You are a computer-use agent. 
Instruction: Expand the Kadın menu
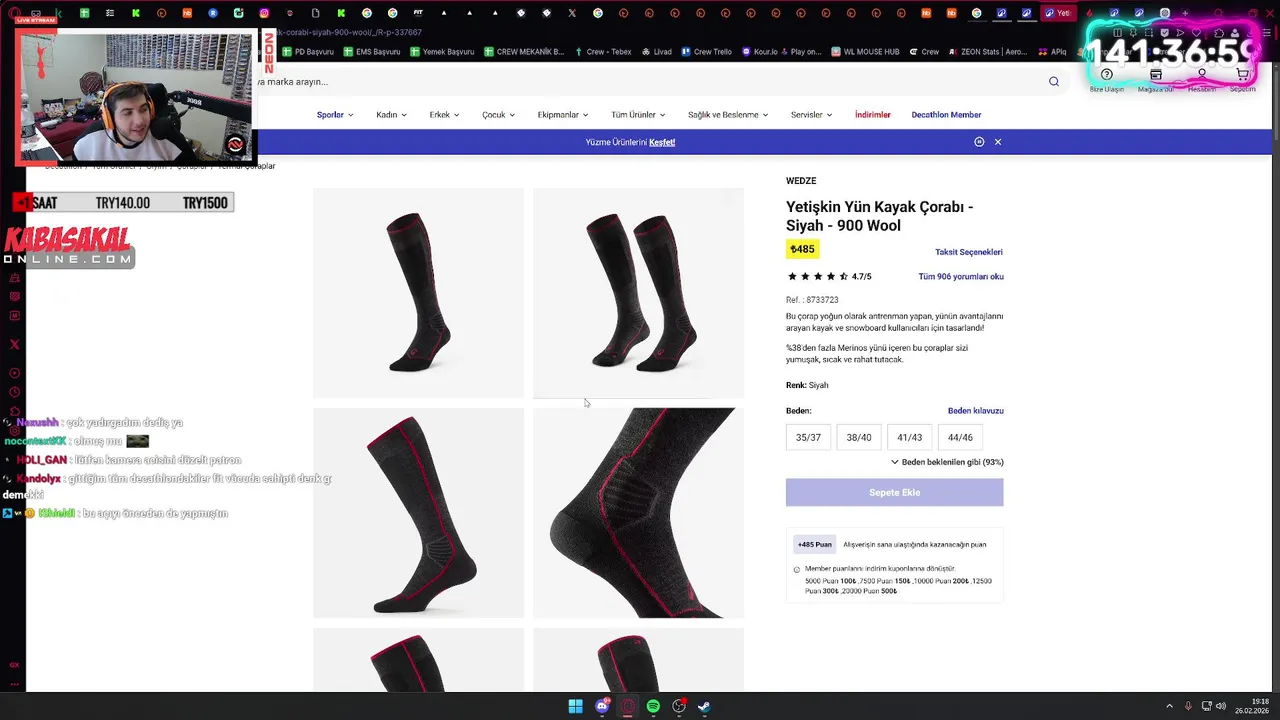coord(391,115)
